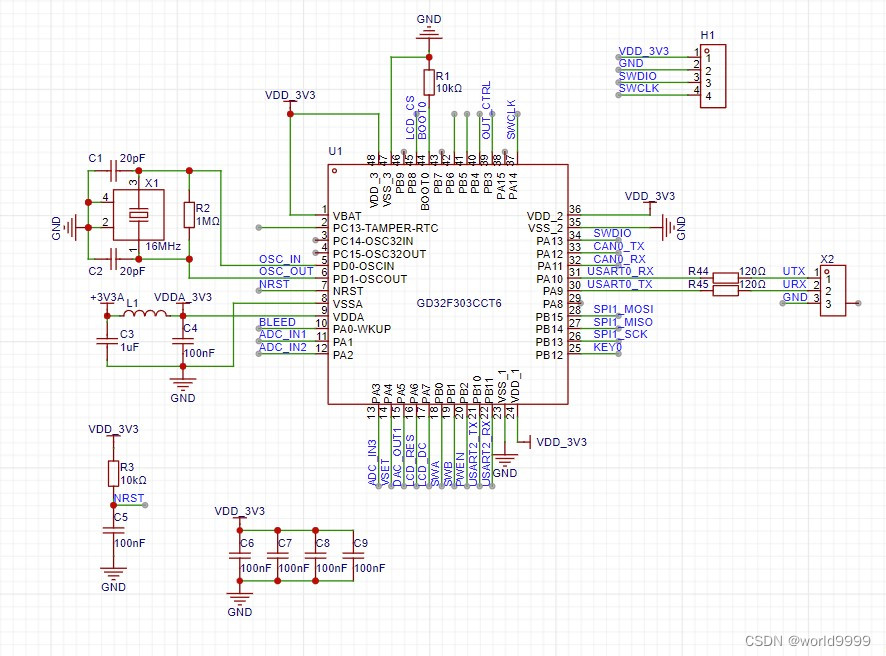Select the URX label at connector X2
Screen dimensions: 886x656
pyautogui.click(x=794, y=284)
